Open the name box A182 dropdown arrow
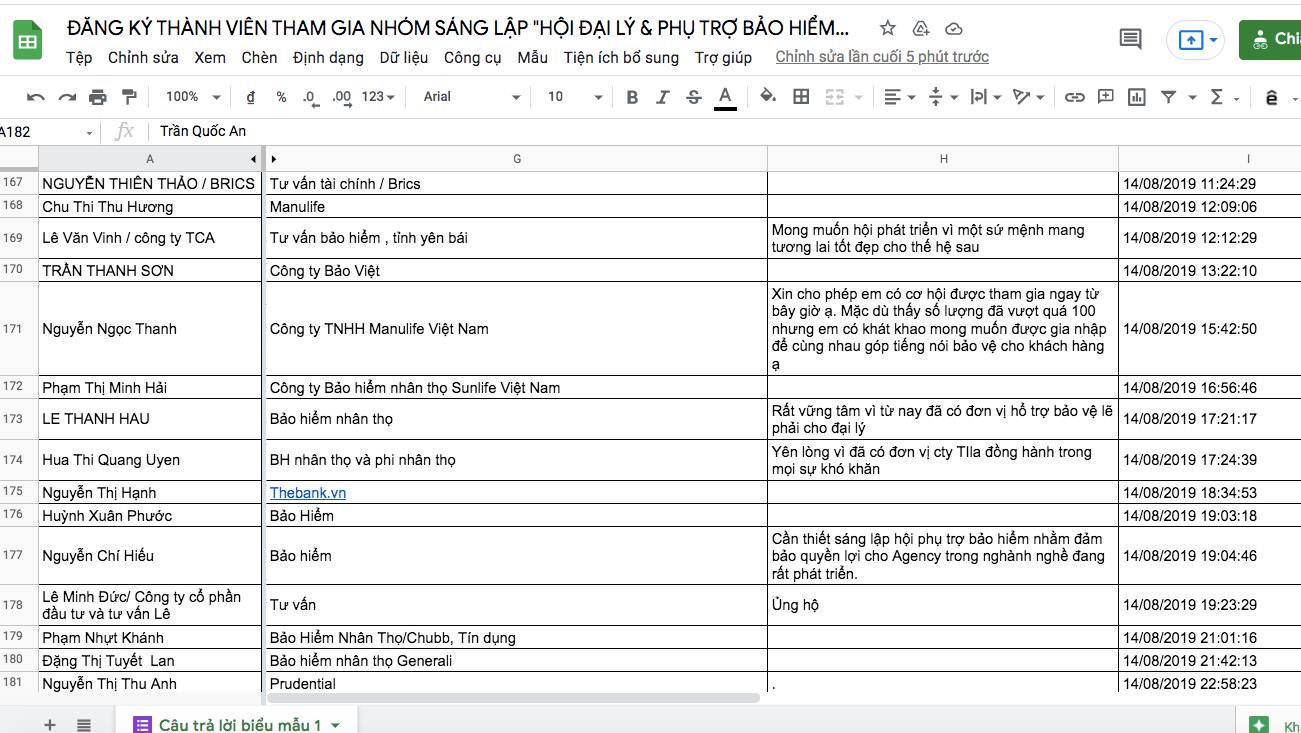1301x733 pixels. 89,132
